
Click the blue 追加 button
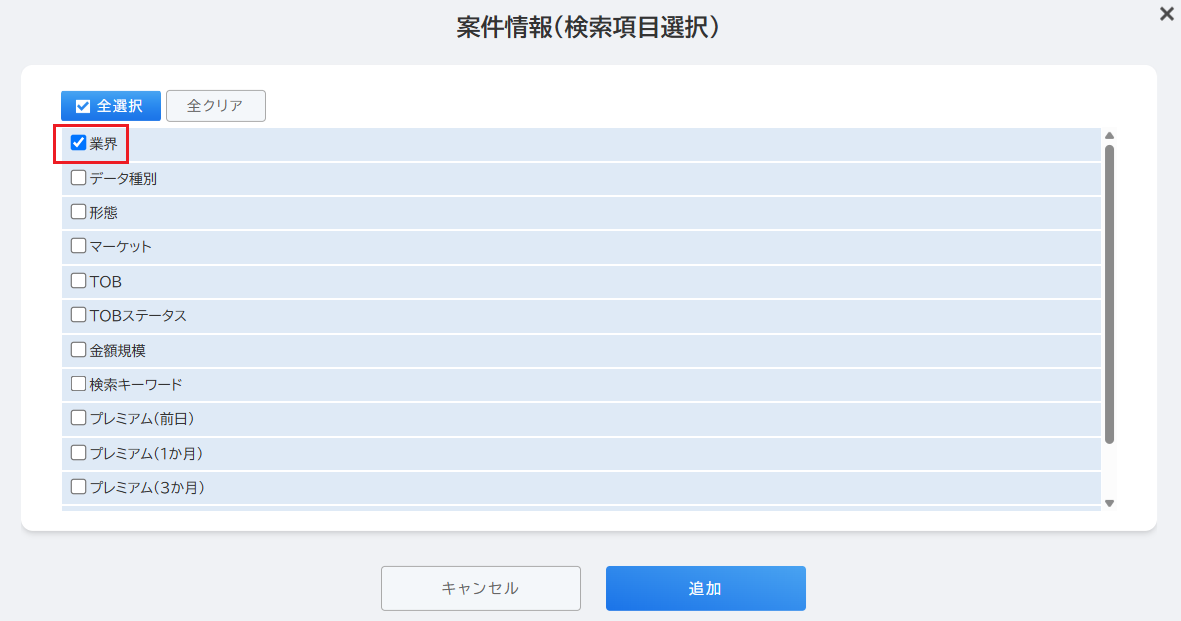[706, 589]
